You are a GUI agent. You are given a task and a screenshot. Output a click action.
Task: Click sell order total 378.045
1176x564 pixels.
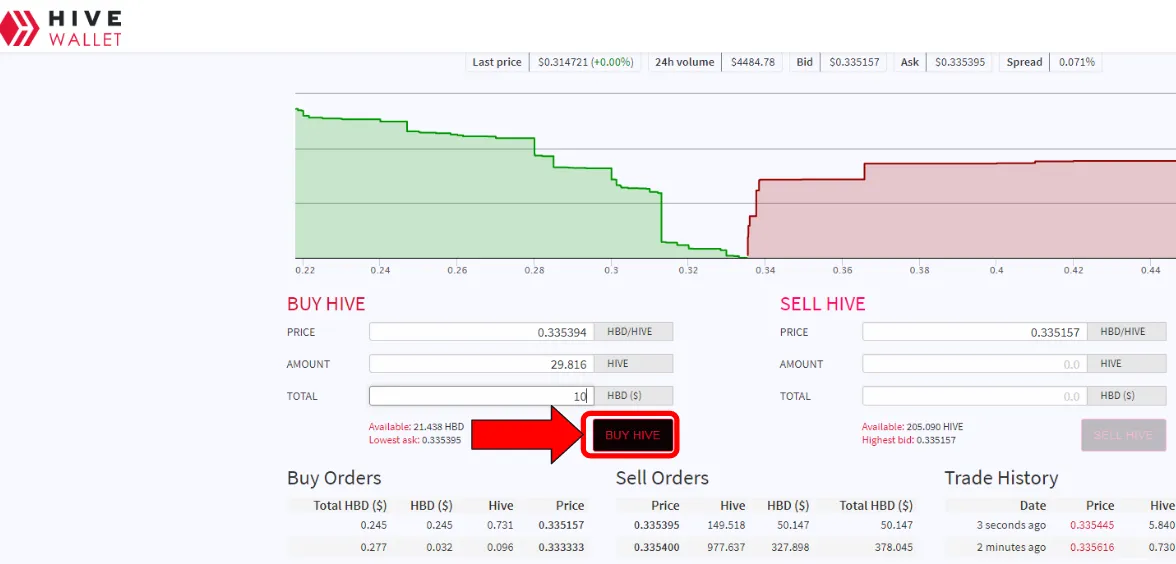pyautogui.click(x=893, y=548)
